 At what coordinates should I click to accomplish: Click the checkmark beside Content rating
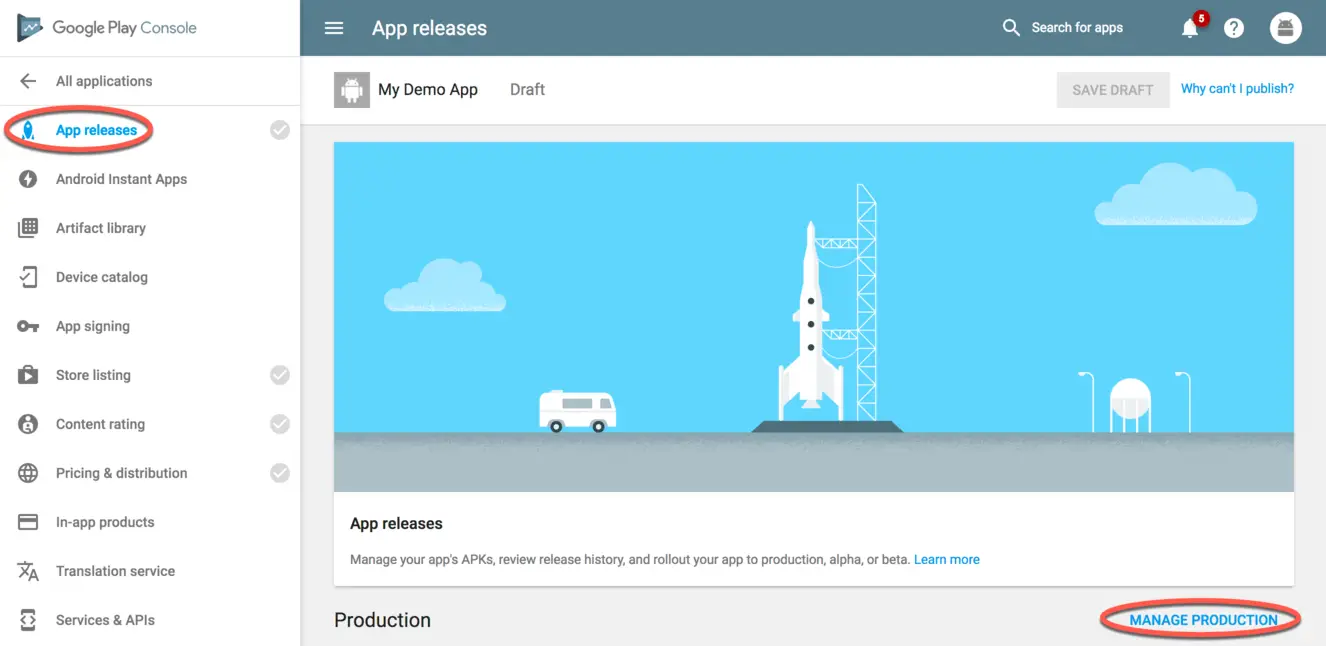pyautogui.click(x=280, y=424)
